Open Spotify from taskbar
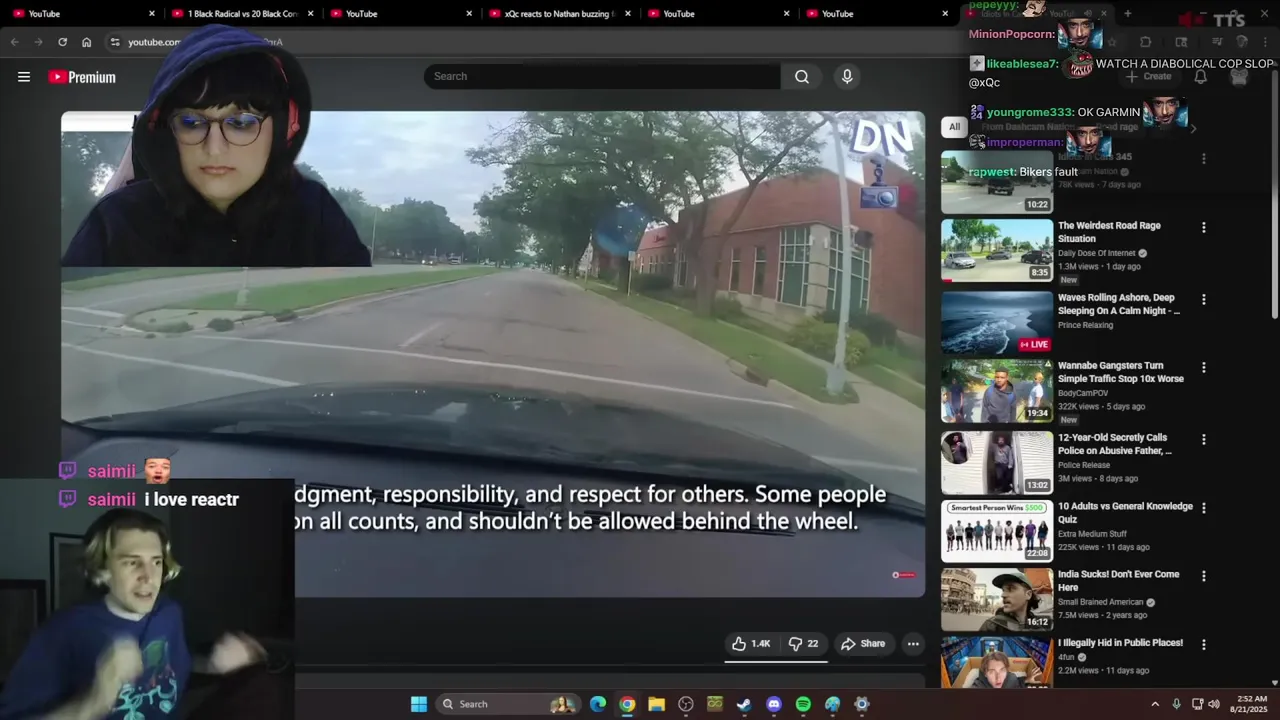 tap(803, 704)
